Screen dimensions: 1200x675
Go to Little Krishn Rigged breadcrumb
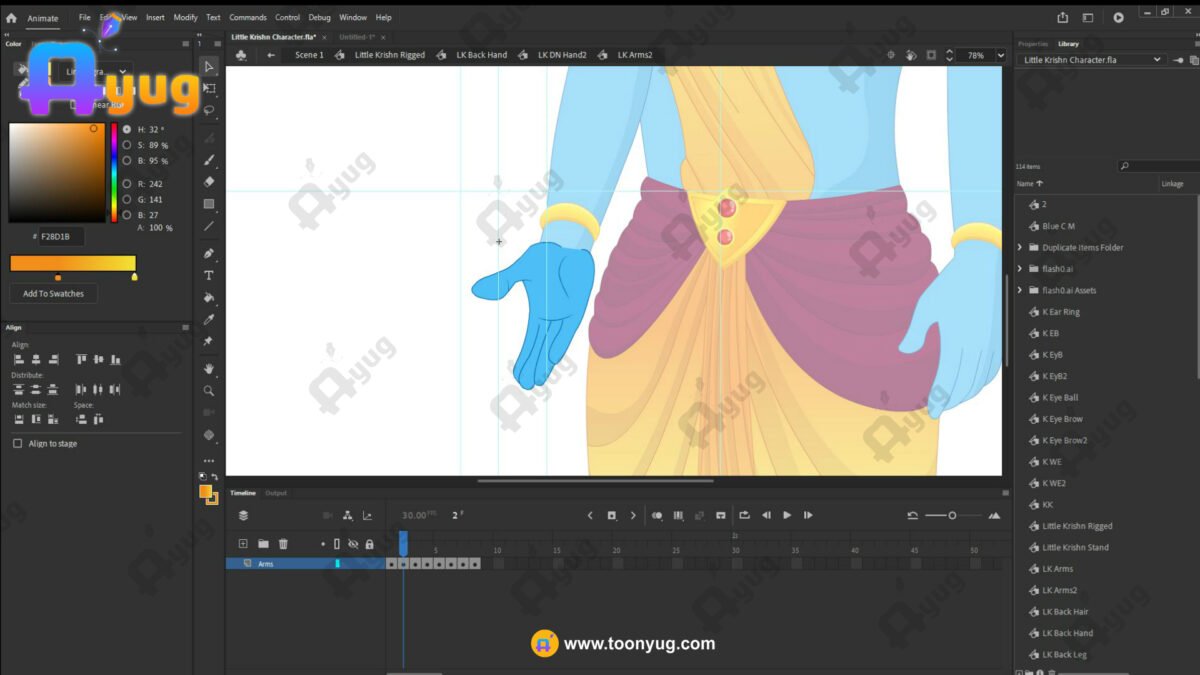point(390,55)
